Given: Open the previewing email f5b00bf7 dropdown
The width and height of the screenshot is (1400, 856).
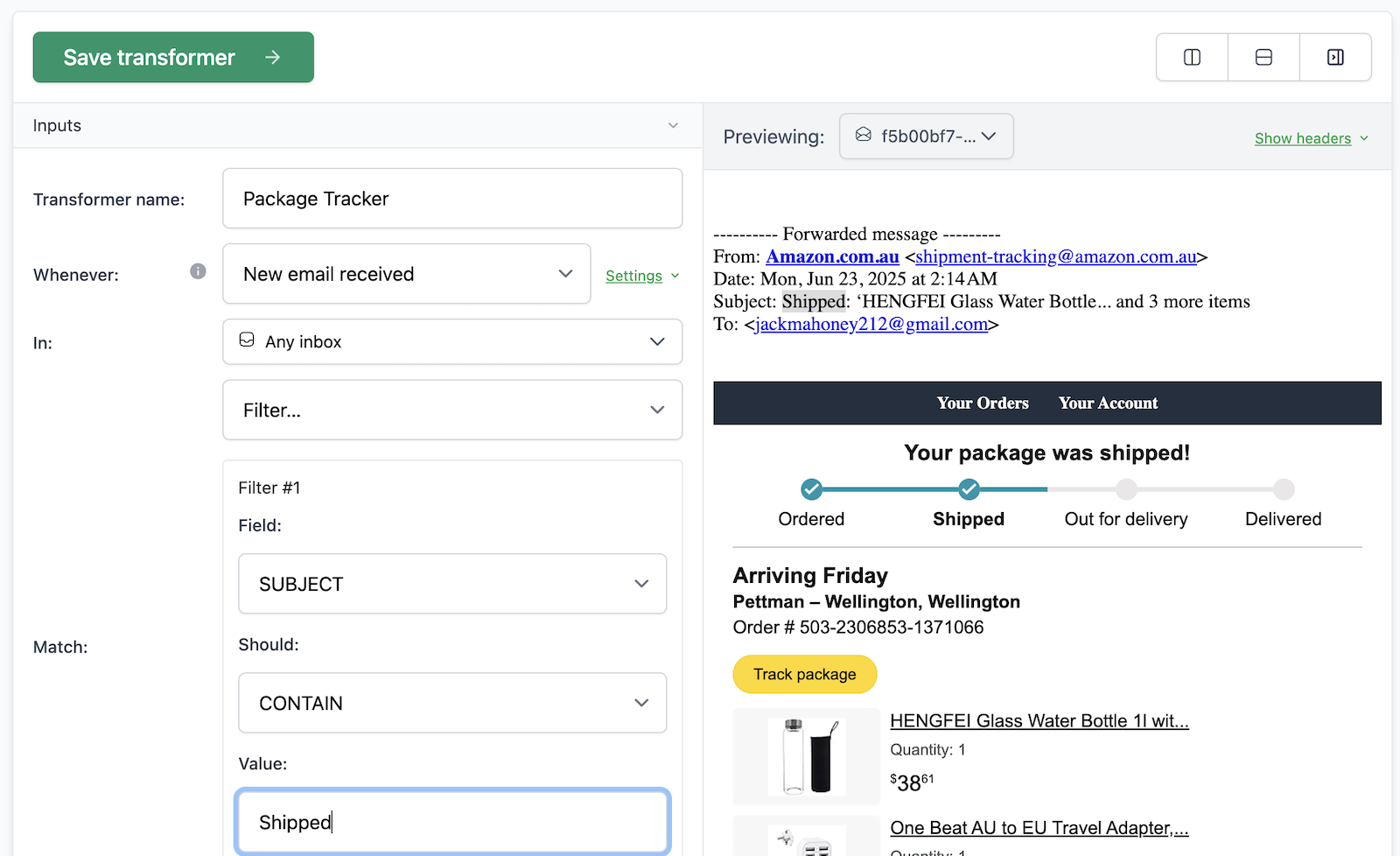Looking at the screenshot, I should pyautogui.click(x=927, y=137).
